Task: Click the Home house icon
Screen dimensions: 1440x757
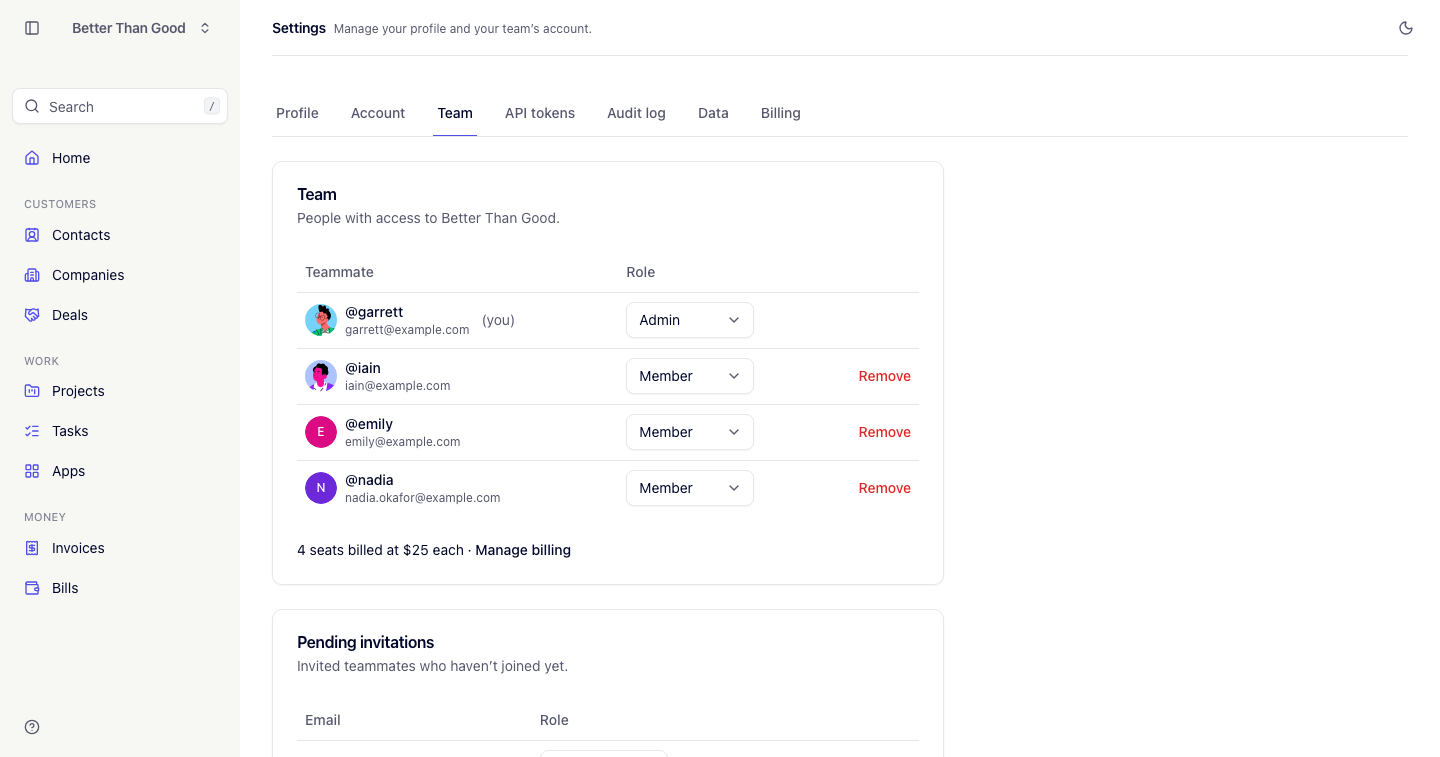Action: click(32, 158)
